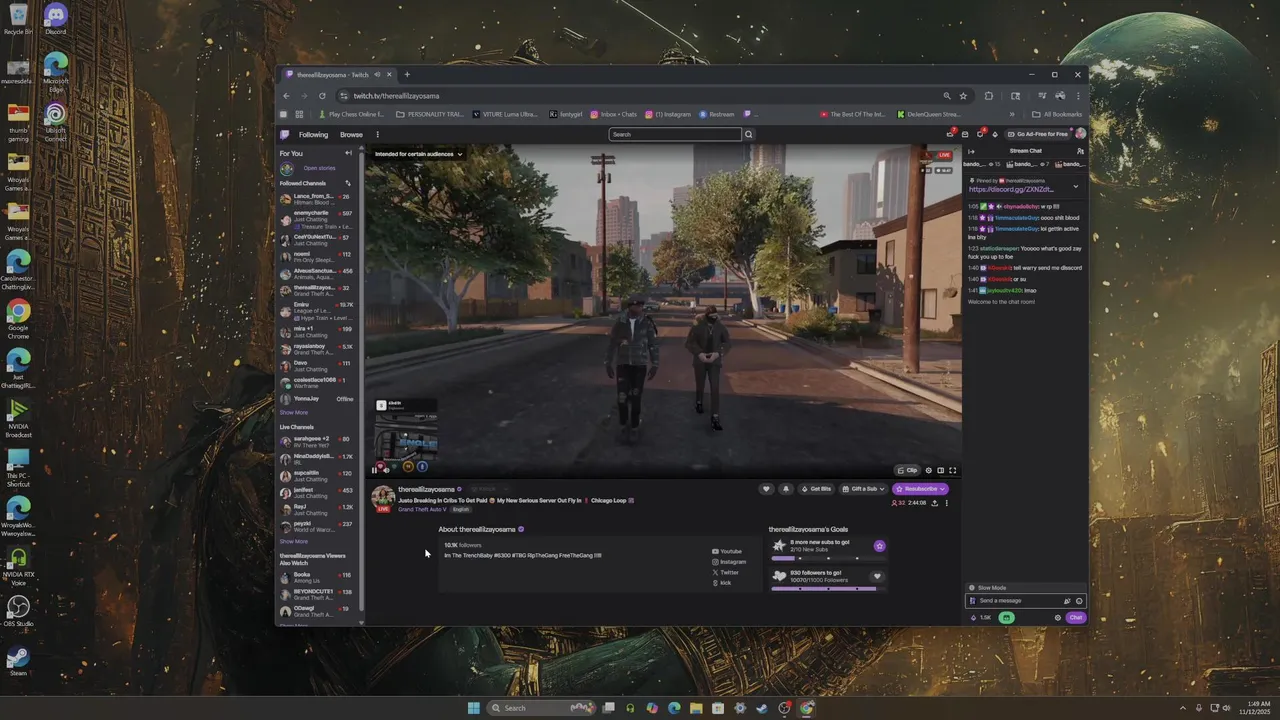Enter fullscreen on the video player

click(x=953, y=470)
